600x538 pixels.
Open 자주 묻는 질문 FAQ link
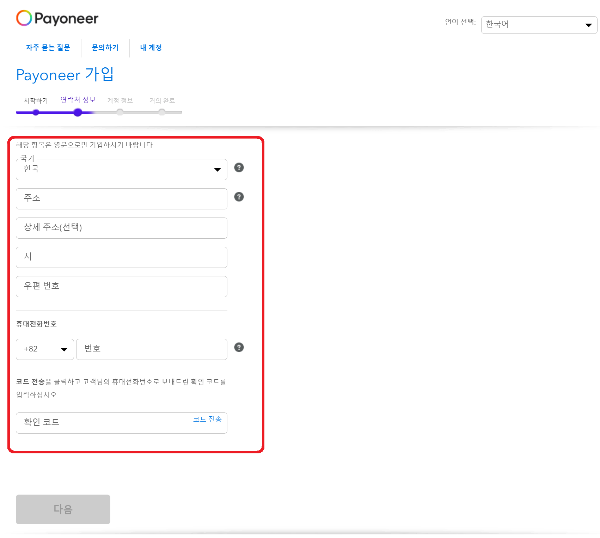click(48, 47)
